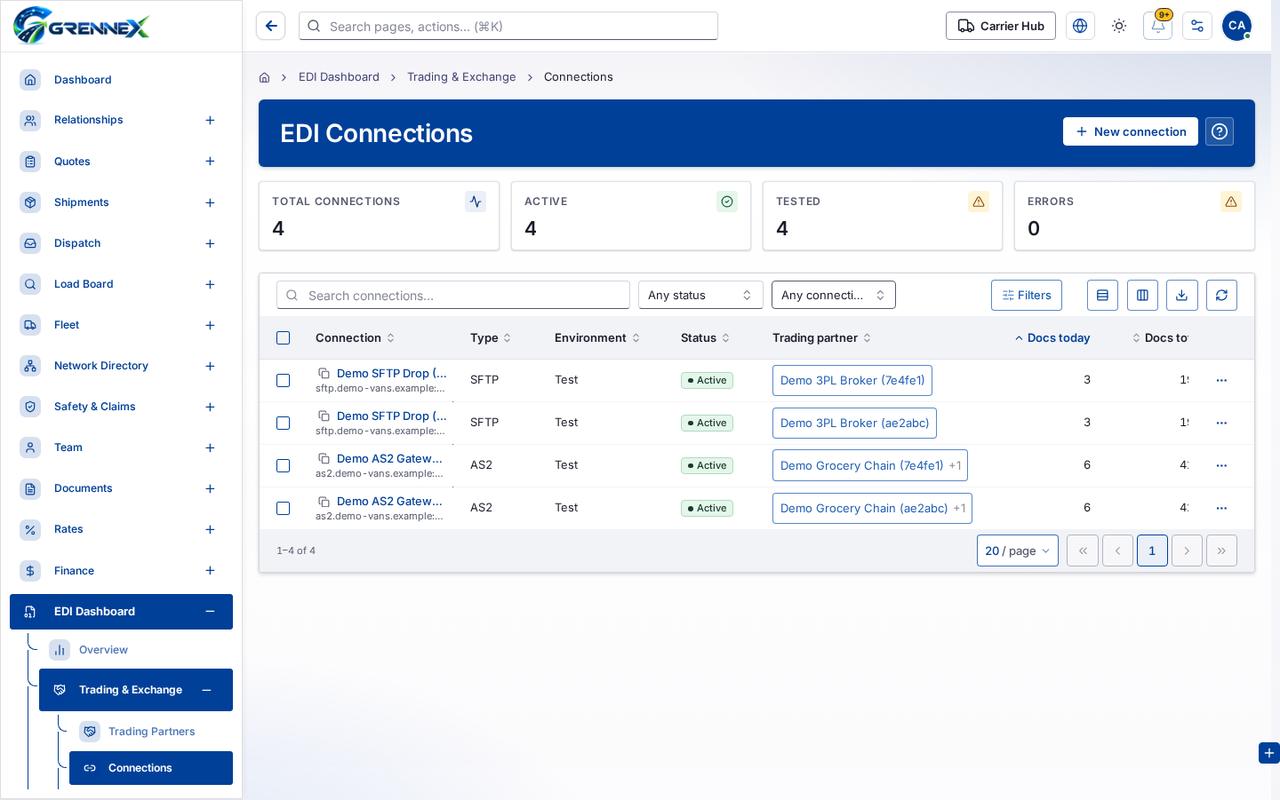Toggle the select-all connections checkbox

pyautogui.click(x=283, y=338)
